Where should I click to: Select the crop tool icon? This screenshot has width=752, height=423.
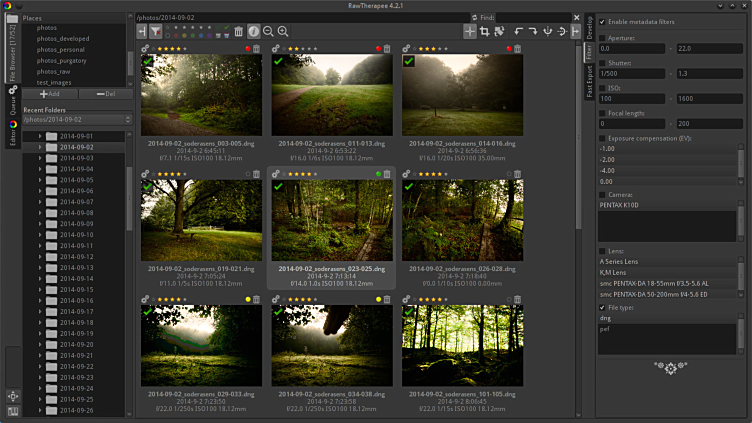[484, 32]
